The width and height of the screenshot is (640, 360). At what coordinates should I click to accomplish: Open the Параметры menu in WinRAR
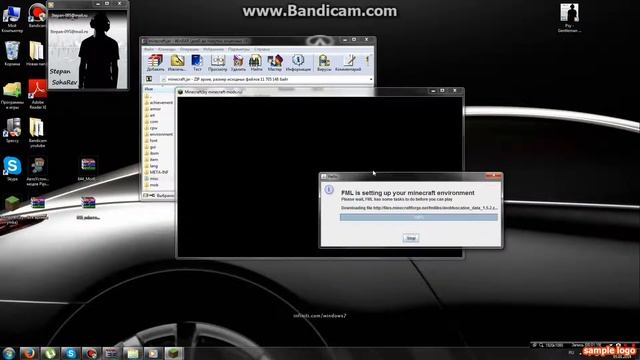point(238,49)
